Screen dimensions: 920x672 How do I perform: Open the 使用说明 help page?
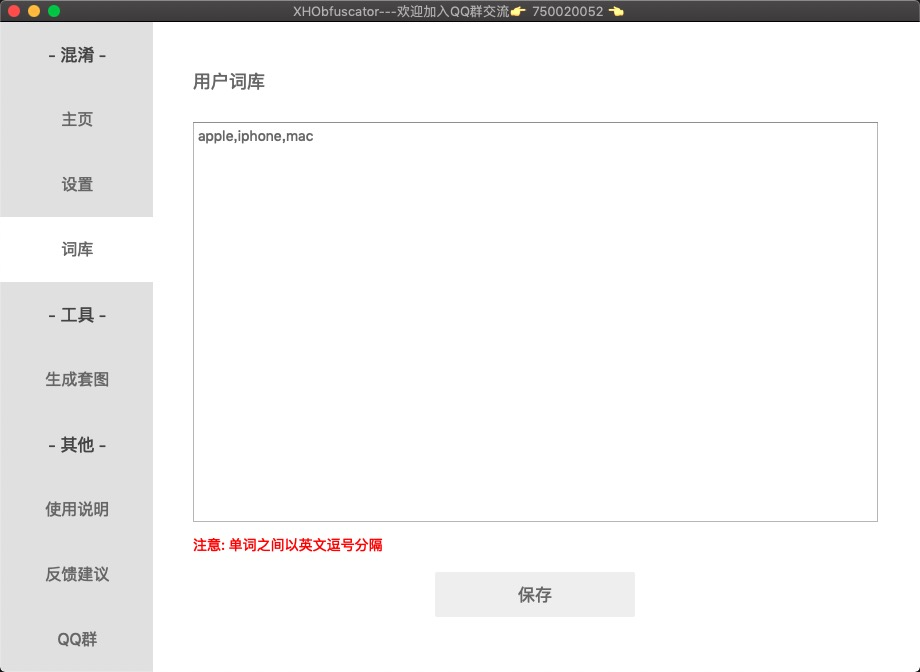[x=78, y=509]
